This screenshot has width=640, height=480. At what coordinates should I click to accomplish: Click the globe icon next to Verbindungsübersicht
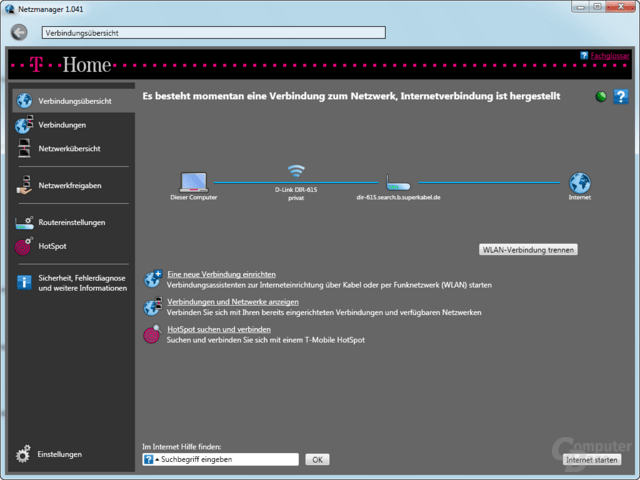pyautogui.click(x=24, y=101)
